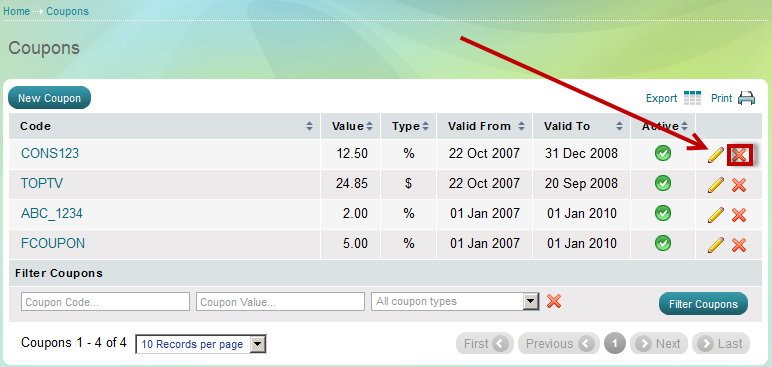
Task: Edit the ABC_1234 coupon with pencil icon
Action: (716, 215)
